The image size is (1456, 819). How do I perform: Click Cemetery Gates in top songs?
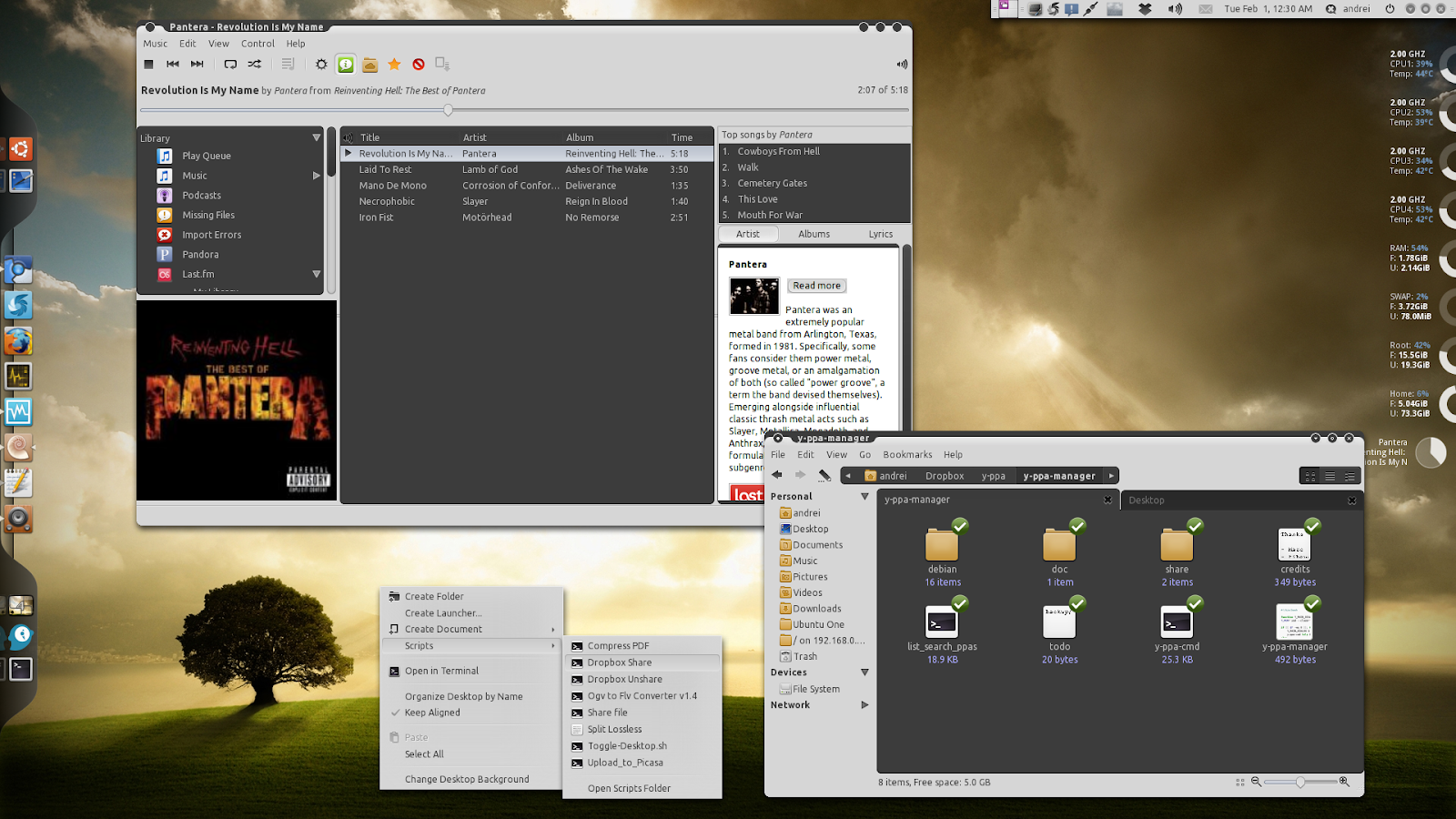click(x=772, y=184)
